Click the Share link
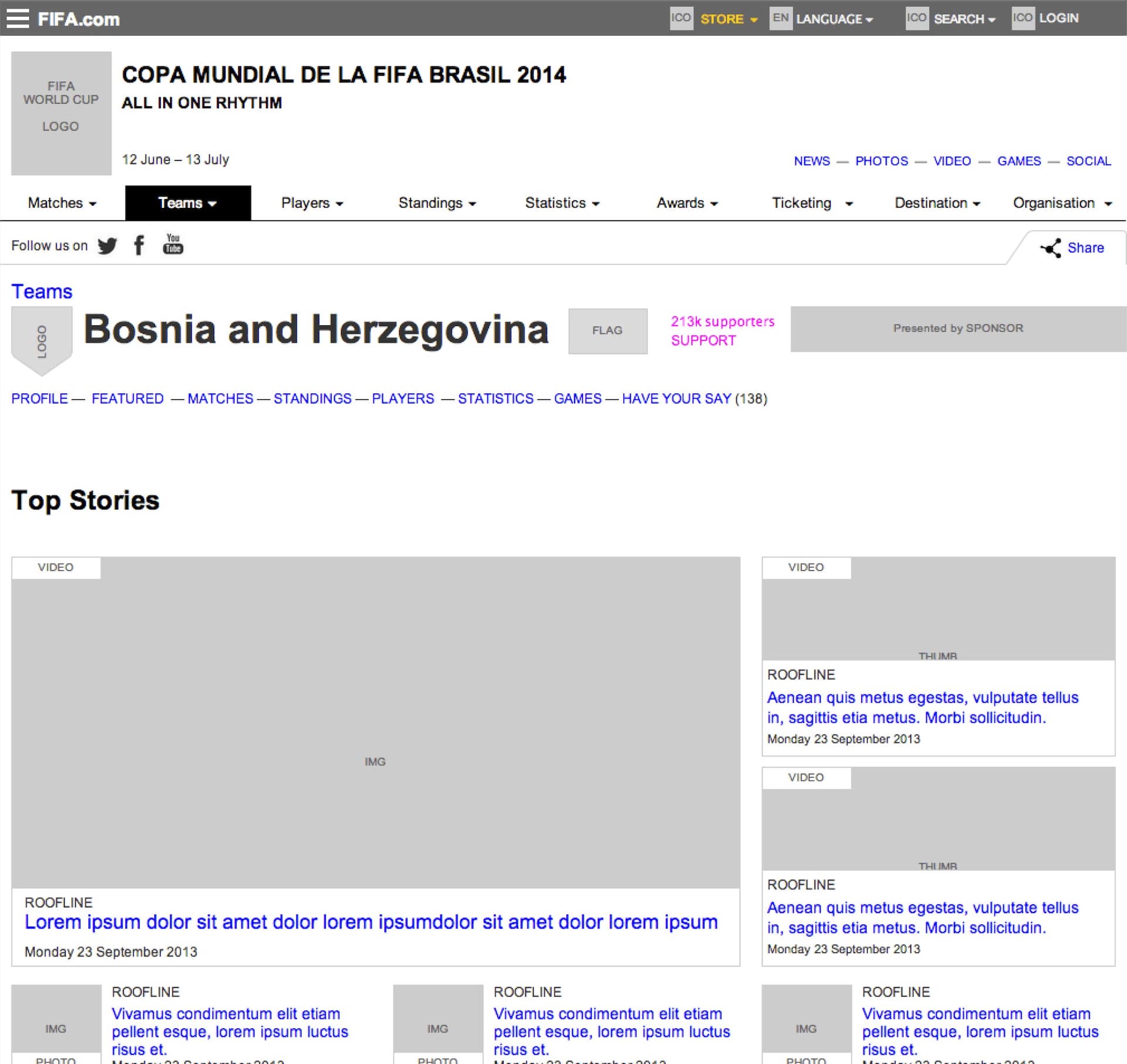This screenshot has height=1064, width=1127. click(x=1086, y=248)
